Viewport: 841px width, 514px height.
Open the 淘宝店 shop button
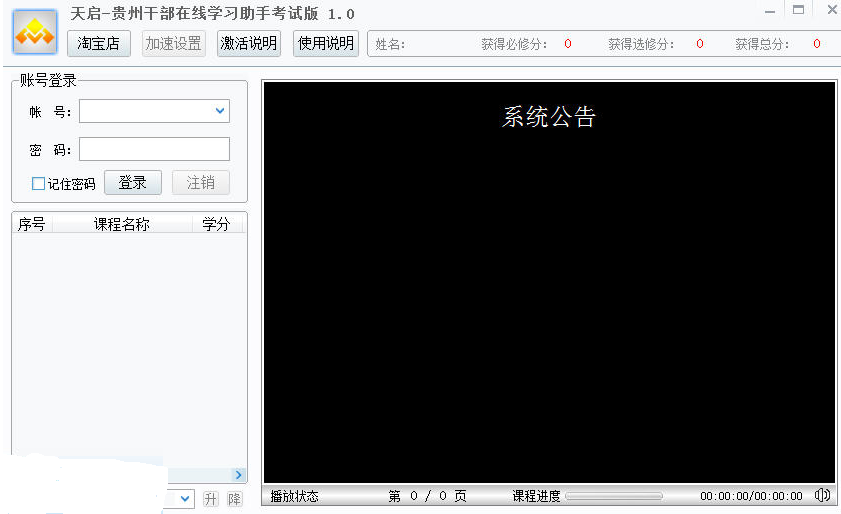click(99, 43)
